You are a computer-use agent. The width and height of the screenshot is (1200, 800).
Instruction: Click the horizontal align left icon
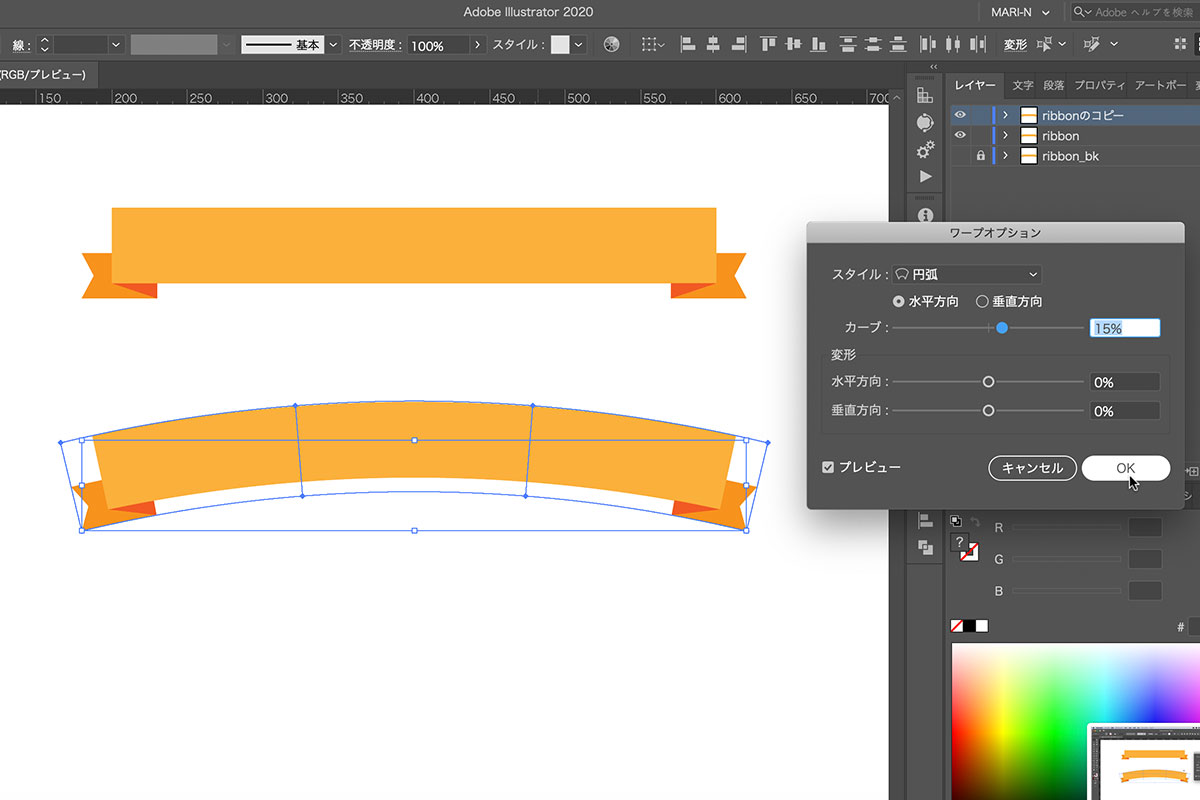pyautogui.click(x=688, y=45)
